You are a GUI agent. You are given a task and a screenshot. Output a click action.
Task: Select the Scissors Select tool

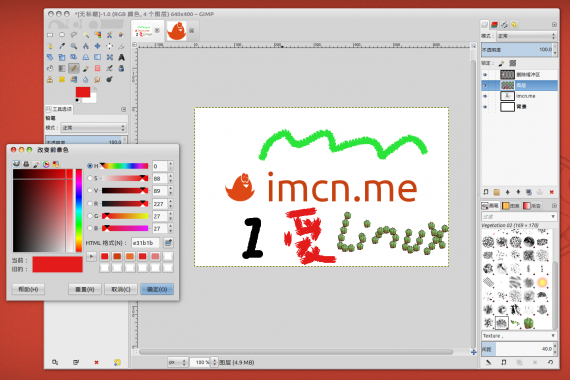pyautogui.click(x=109, y=35)
